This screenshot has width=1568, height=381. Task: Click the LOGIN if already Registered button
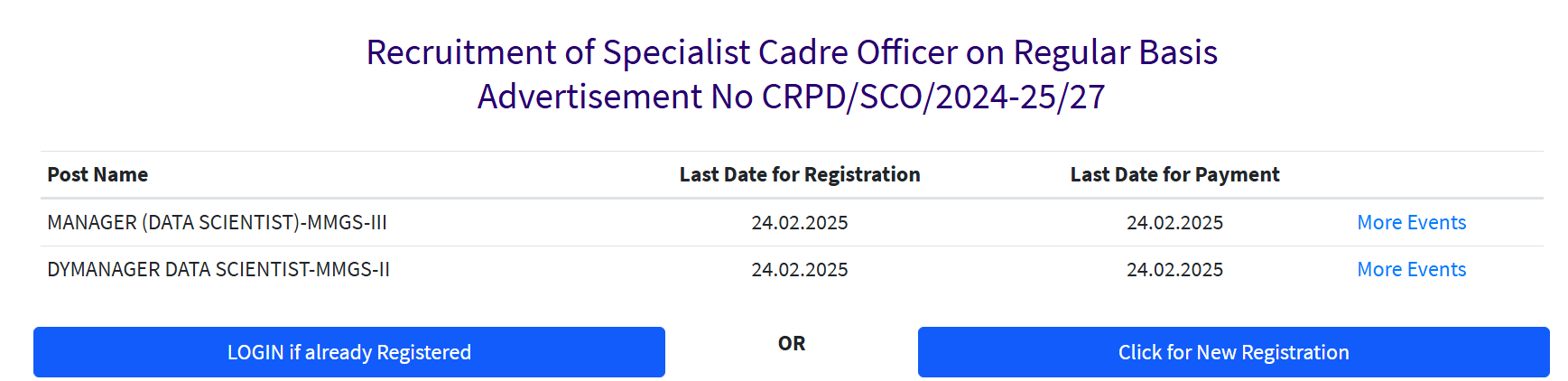point(348,352)
